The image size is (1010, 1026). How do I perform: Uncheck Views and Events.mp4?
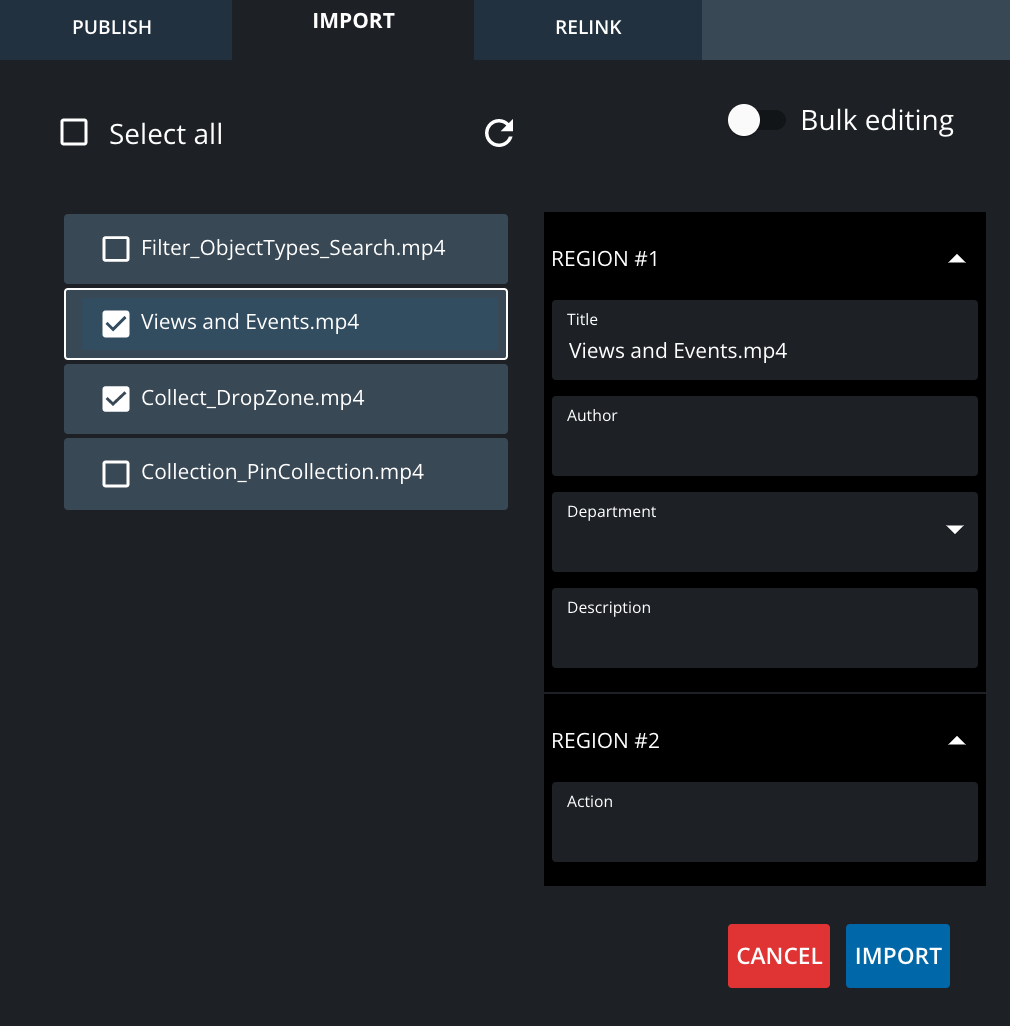116,323
